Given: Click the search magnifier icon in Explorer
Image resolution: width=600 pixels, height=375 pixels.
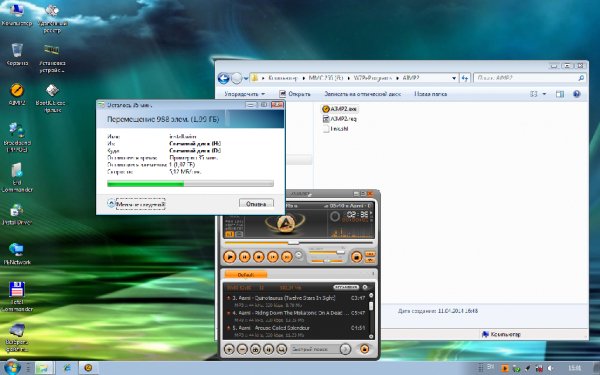Looking at the screenshot, I should [x=581, y=78].
